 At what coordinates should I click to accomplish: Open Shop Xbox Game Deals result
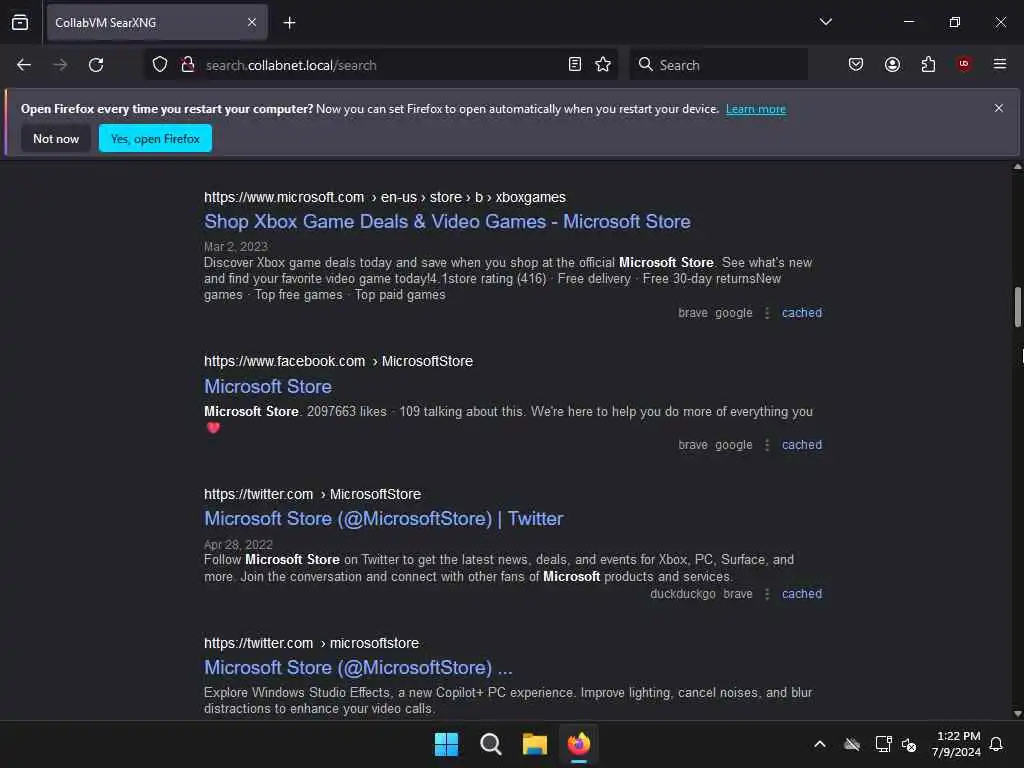[x=447, y=221]
